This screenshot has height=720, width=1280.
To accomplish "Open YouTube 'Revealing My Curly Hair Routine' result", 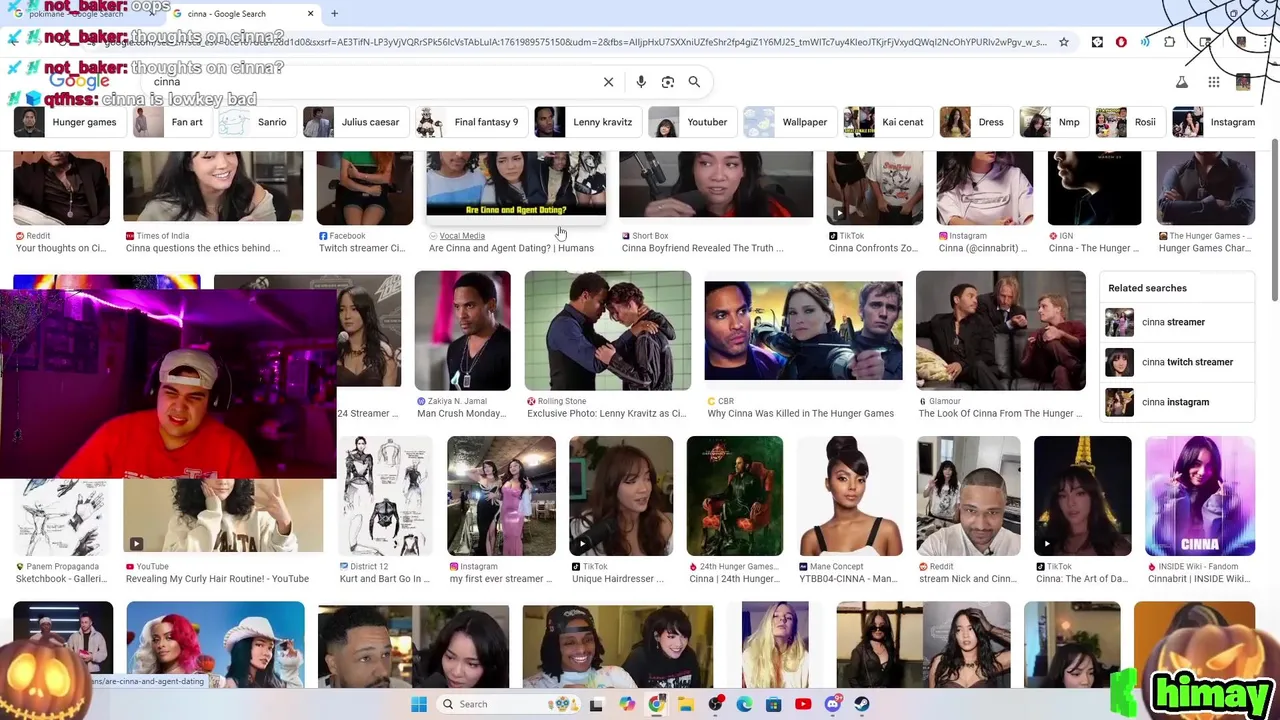I will 217,579.
